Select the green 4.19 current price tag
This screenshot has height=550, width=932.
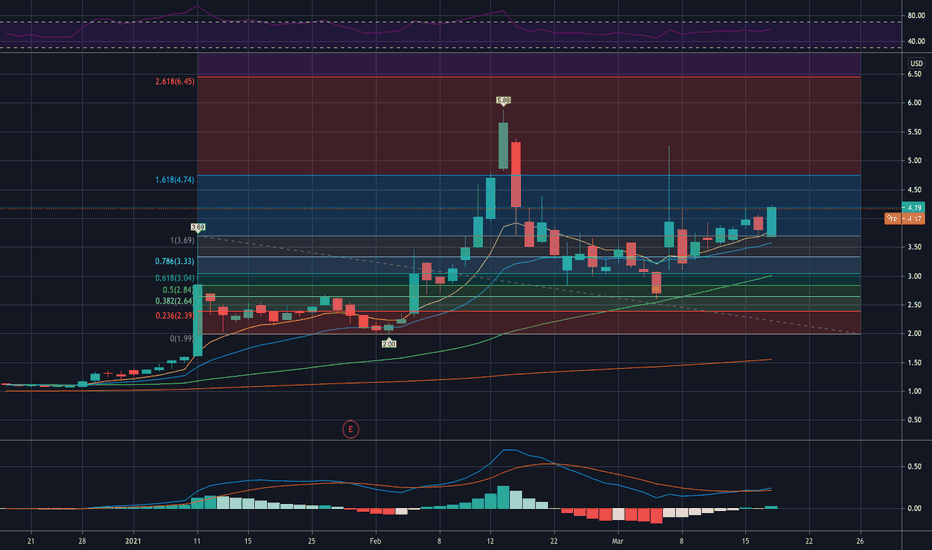914,208
